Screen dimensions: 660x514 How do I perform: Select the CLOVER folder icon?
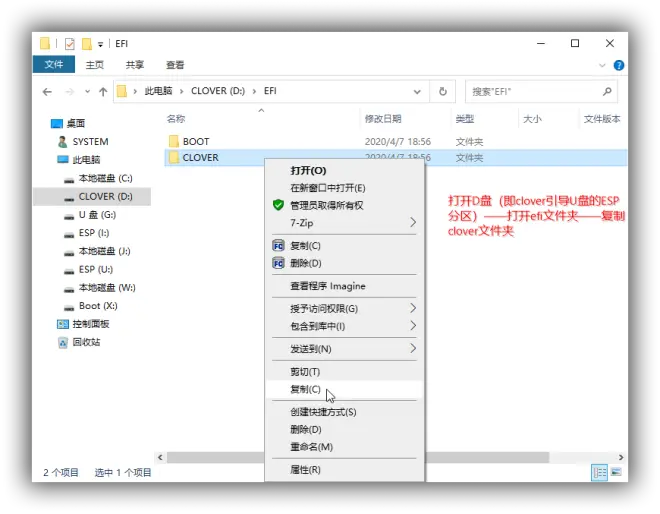(x=173, y=157)
